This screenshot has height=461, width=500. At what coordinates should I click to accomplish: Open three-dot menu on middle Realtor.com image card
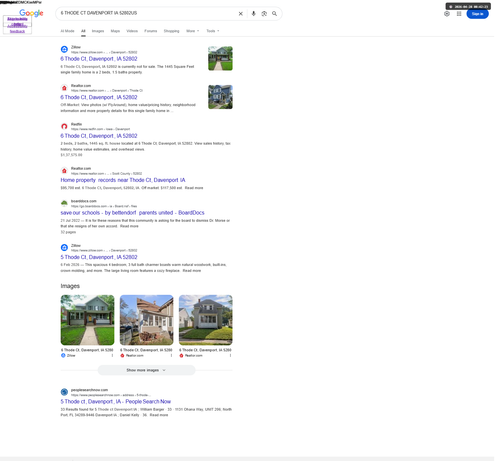tap(171, 356)
